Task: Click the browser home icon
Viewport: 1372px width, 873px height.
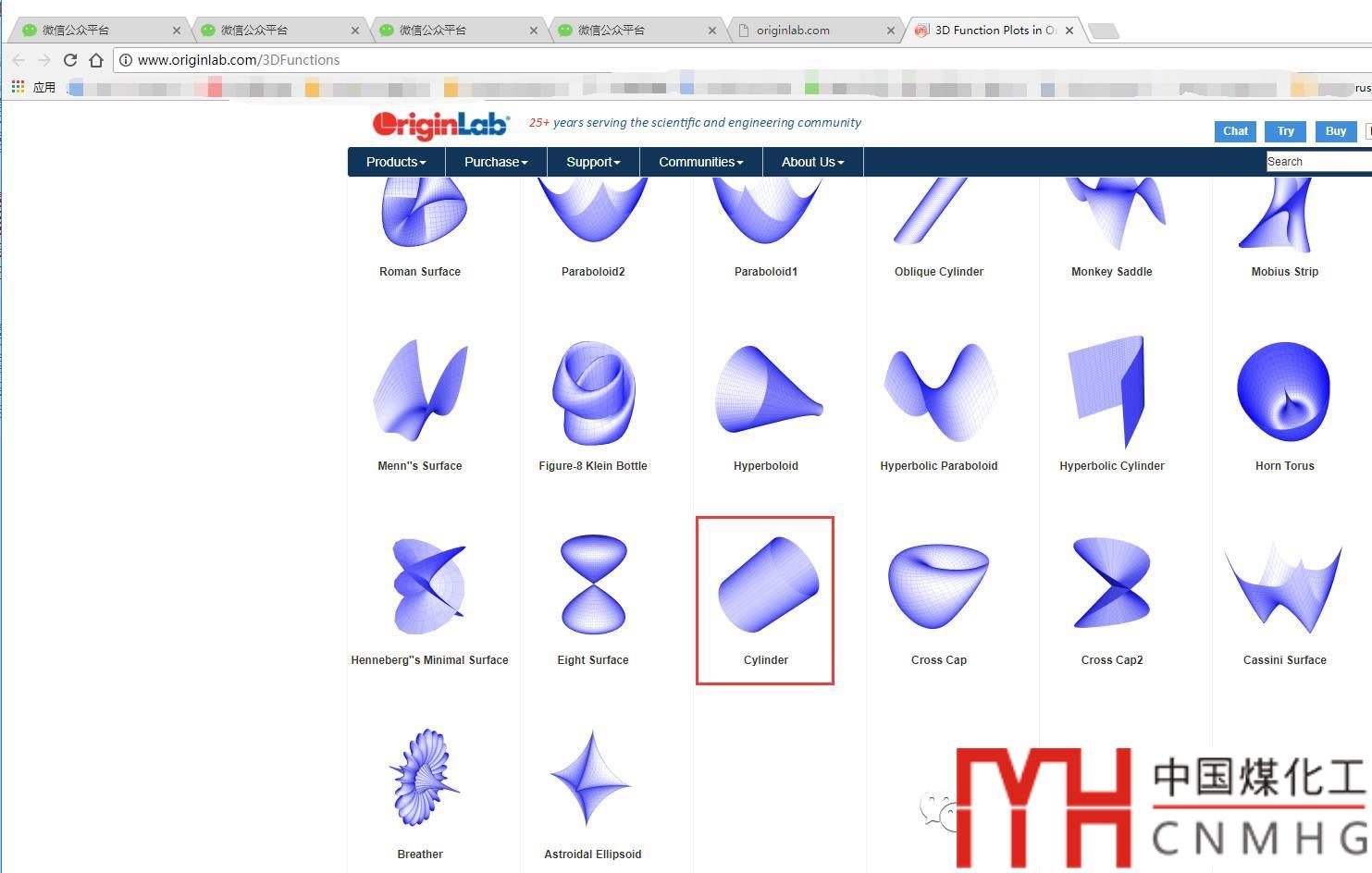Action: 96,60
